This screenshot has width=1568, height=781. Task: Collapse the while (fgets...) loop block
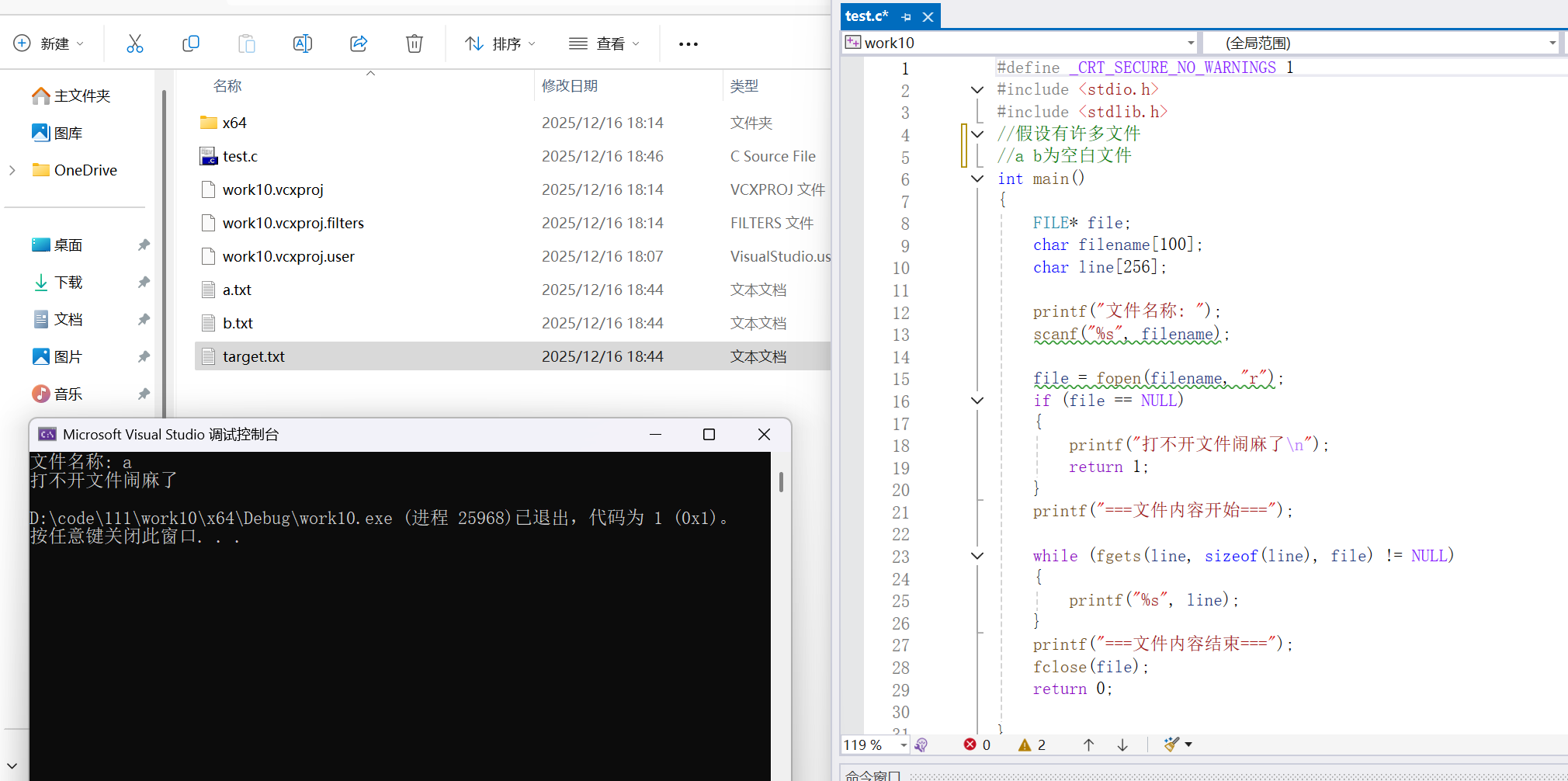pyautogui.click(x=977, y=556)
